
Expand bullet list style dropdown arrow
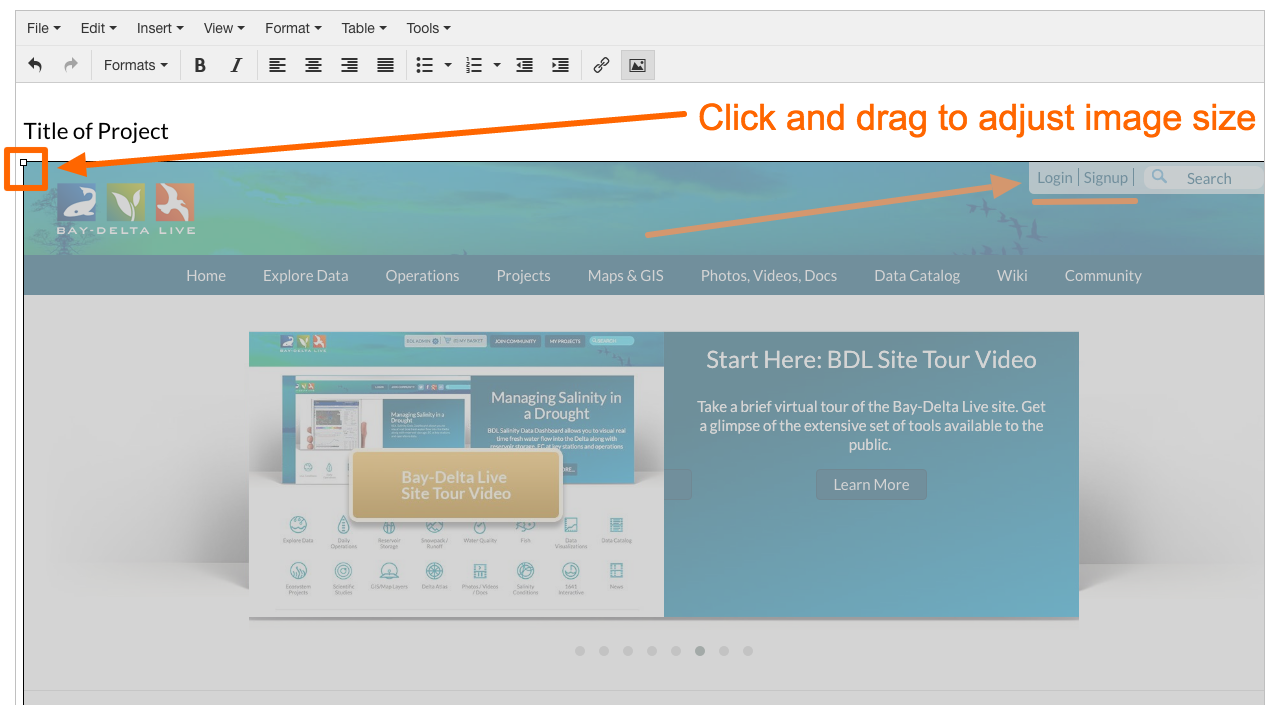pos(448,65)
